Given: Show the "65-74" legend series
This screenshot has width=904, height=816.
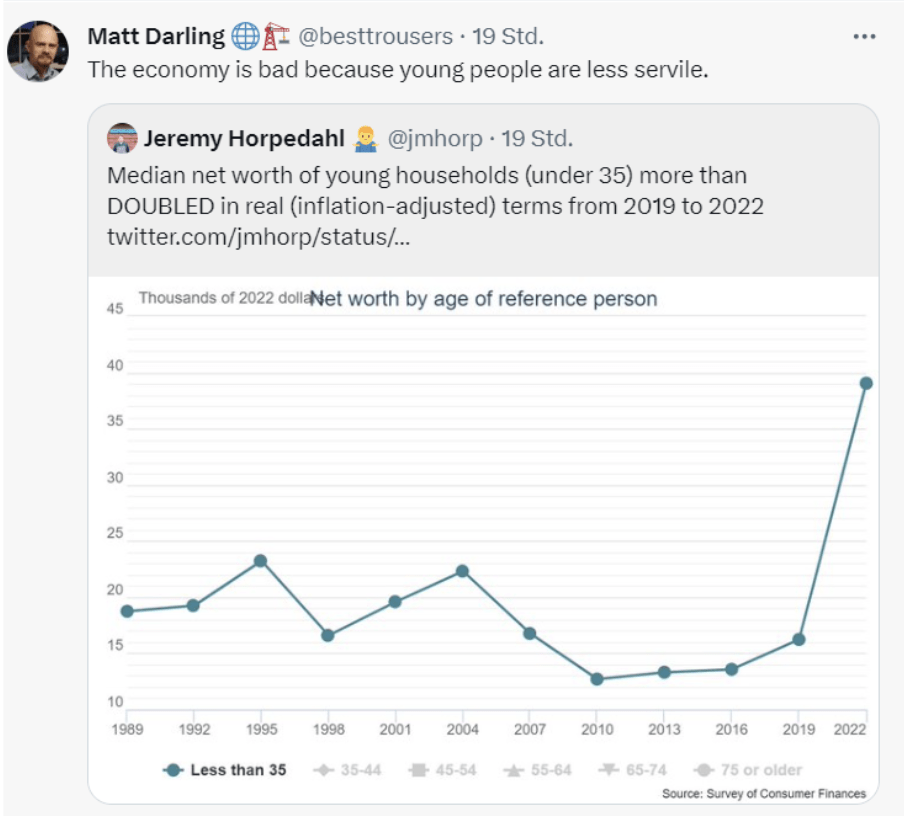Looking at the screenshot, I should point(635,770).
